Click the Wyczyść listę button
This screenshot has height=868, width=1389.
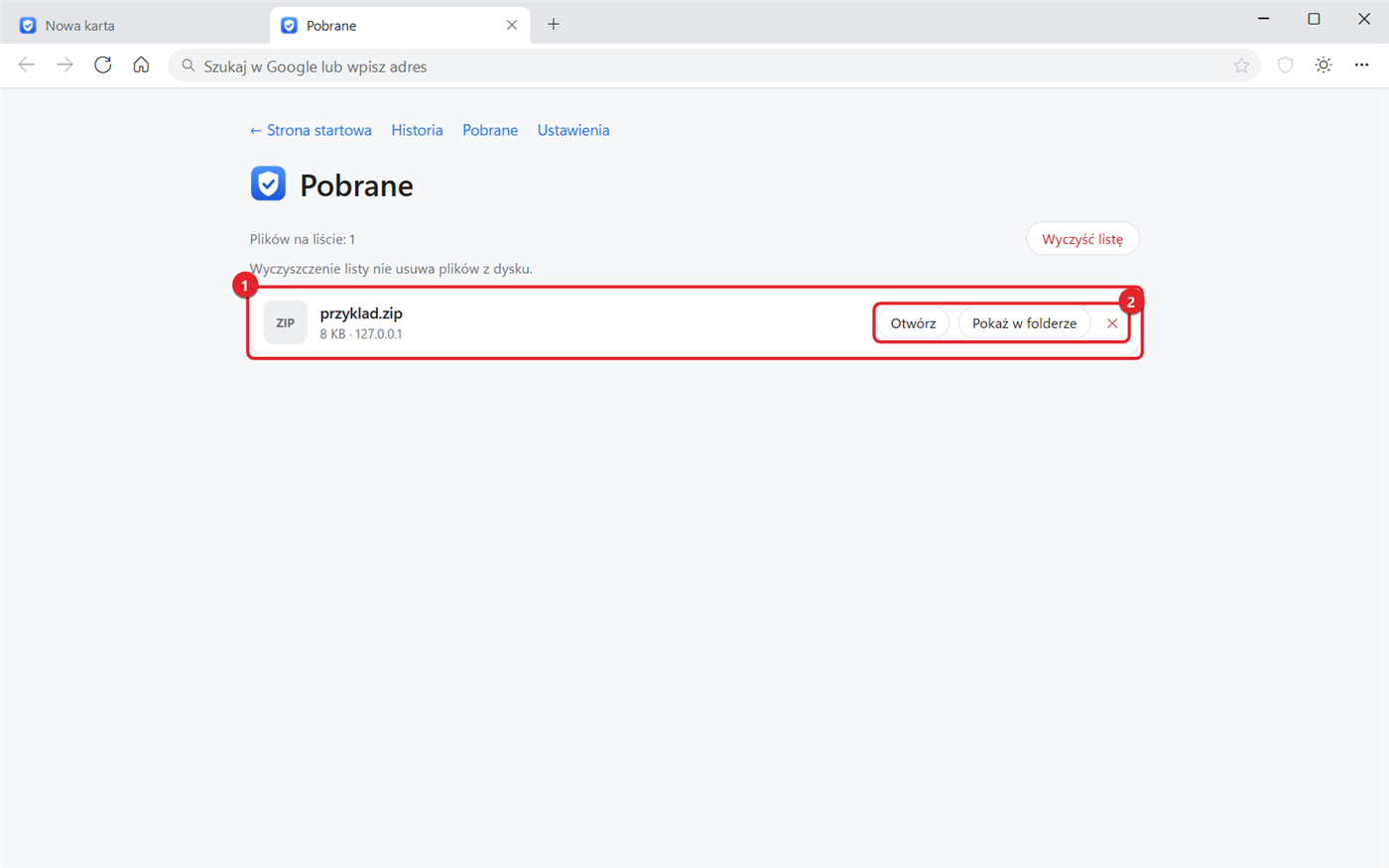click(1082, 239)
